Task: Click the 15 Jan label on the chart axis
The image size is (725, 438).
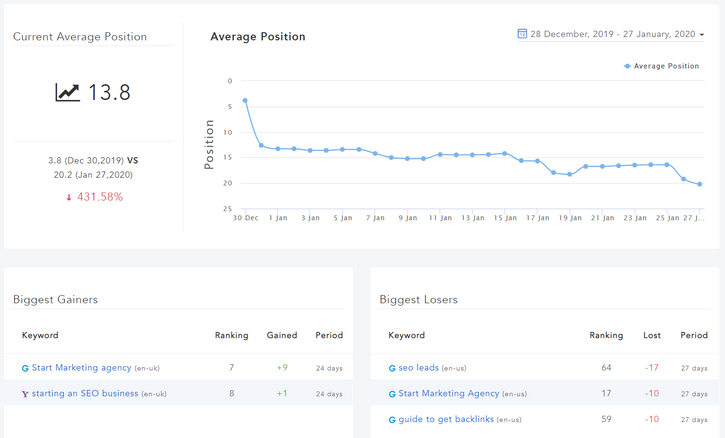Action: pyautogui.click(x=505, y=218)
